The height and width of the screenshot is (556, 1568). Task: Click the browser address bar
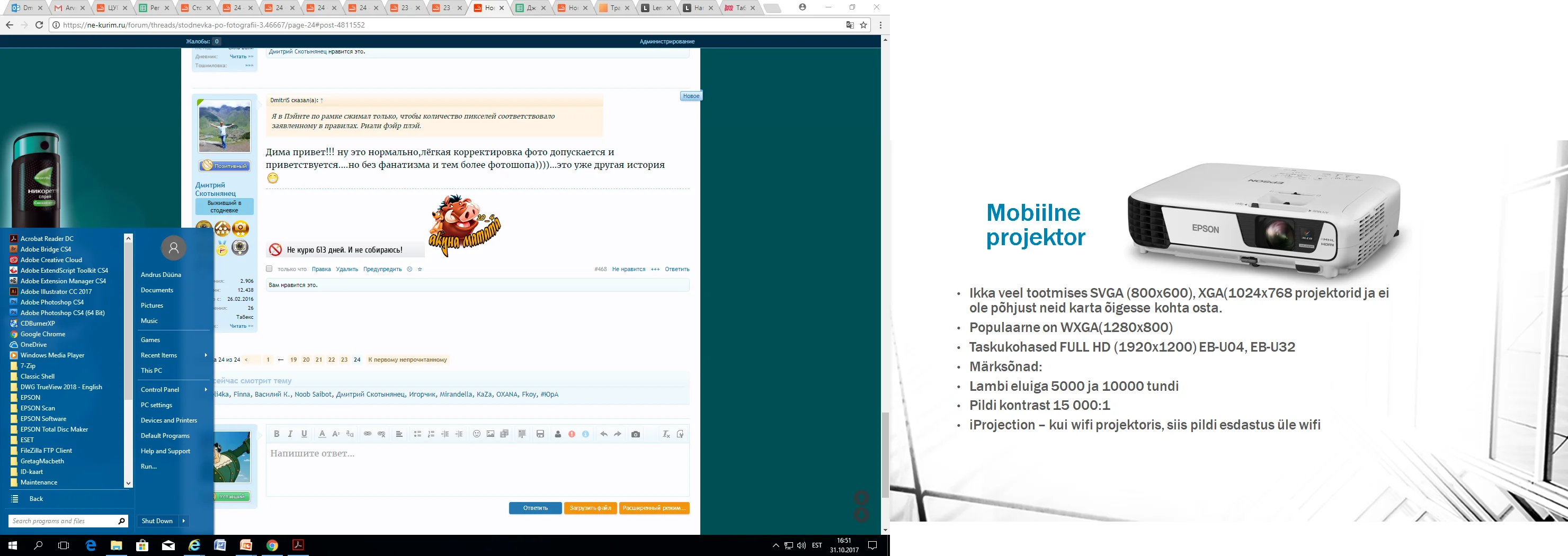(450, 25)
